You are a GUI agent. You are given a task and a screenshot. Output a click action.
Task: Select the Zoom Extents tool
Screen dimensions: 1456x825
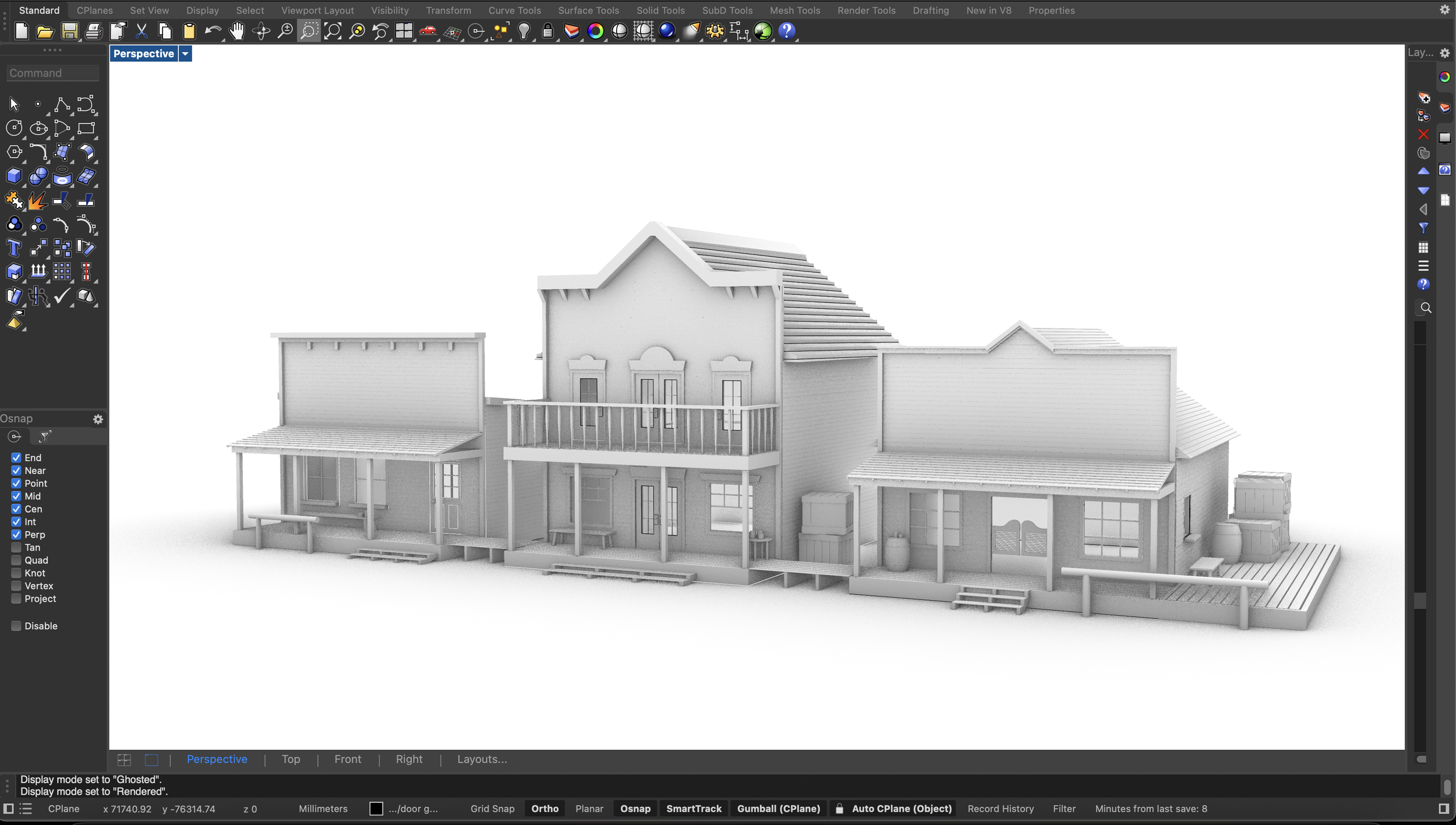click(333, 31)
